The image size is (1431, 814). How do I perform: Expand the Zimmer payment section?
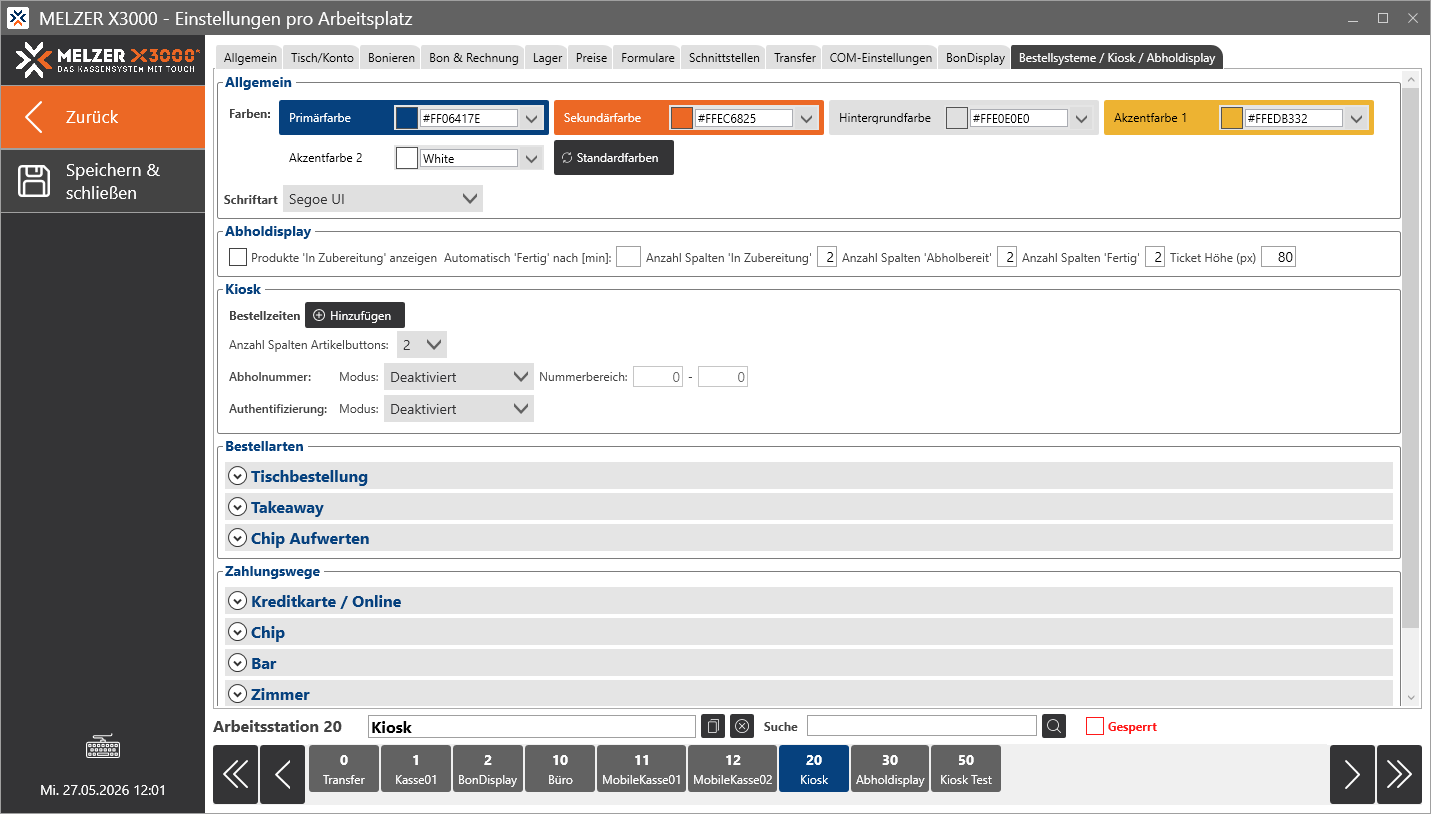(x=237, y=694)
